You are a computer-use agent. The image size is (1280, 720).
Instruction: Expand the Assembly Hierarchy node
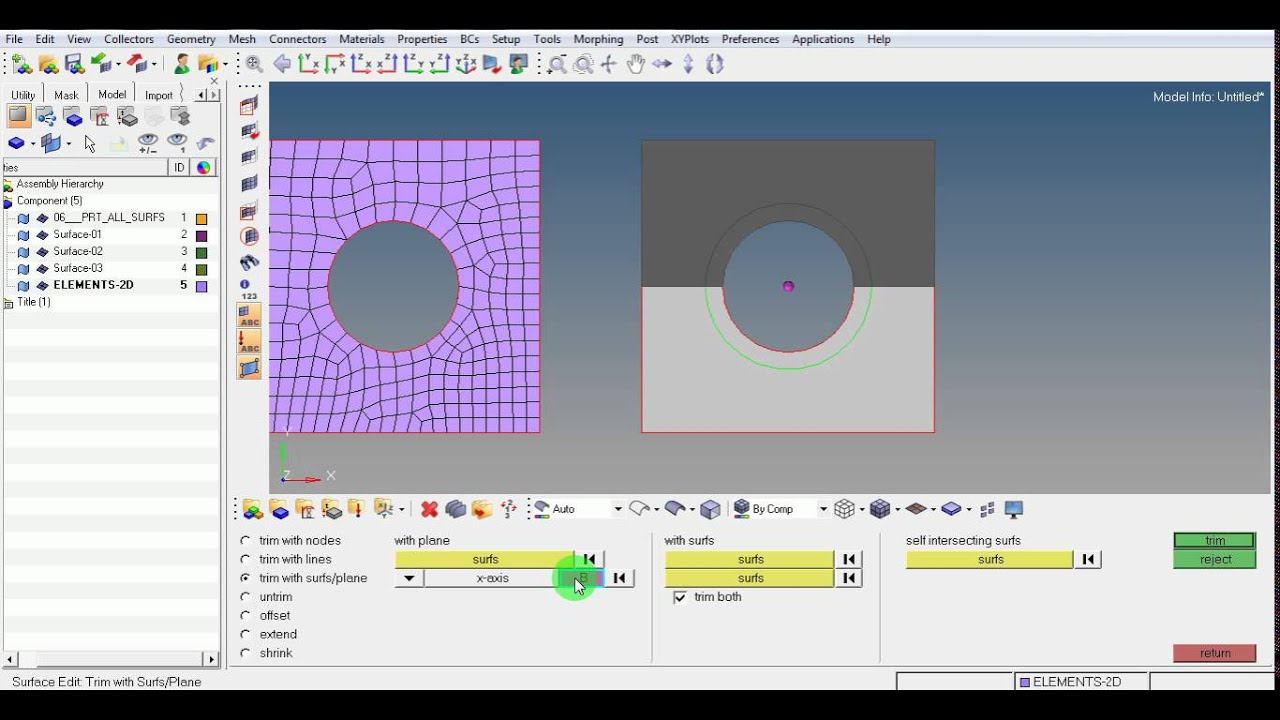[x=8, y=184]
